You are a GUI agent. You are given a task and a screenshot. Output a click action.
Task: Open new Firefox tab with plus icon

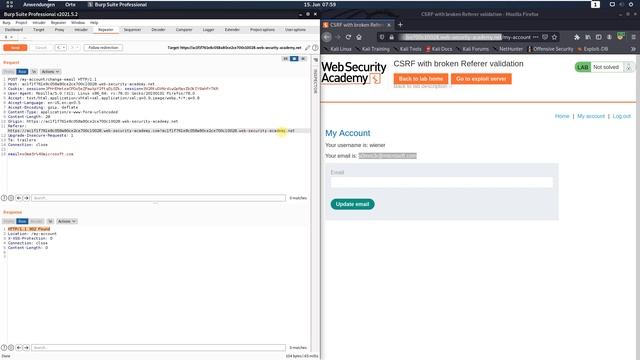pyautogui.click(x=400, y=24)
